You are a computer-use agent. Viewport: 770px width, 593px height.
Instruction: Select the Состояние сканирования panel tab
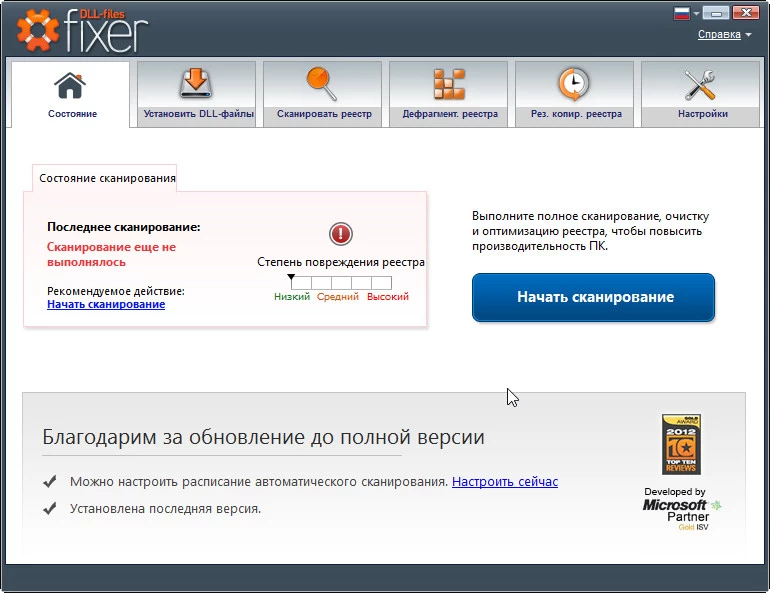click(x=107, y=179)
